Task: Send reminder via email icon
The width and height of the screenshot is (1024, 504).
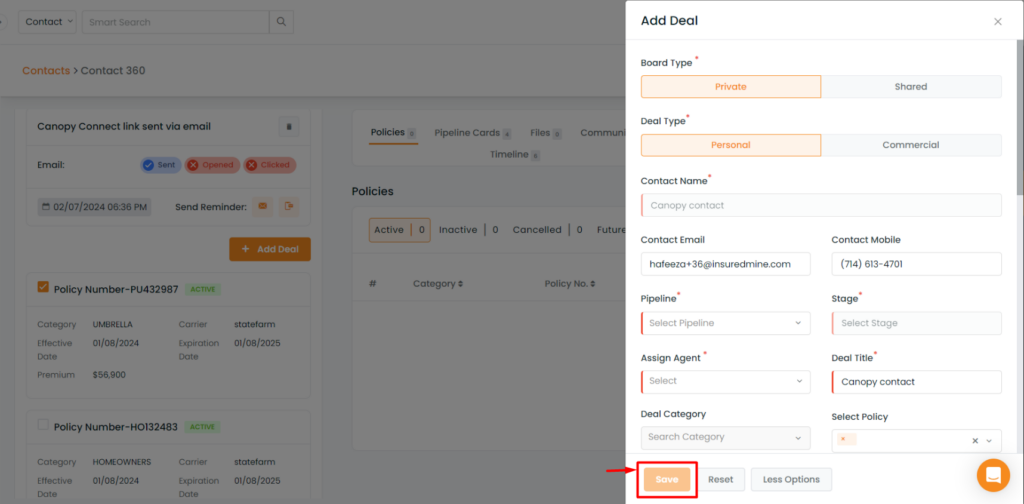Action: pyautogui.click(x=263, y=206)
